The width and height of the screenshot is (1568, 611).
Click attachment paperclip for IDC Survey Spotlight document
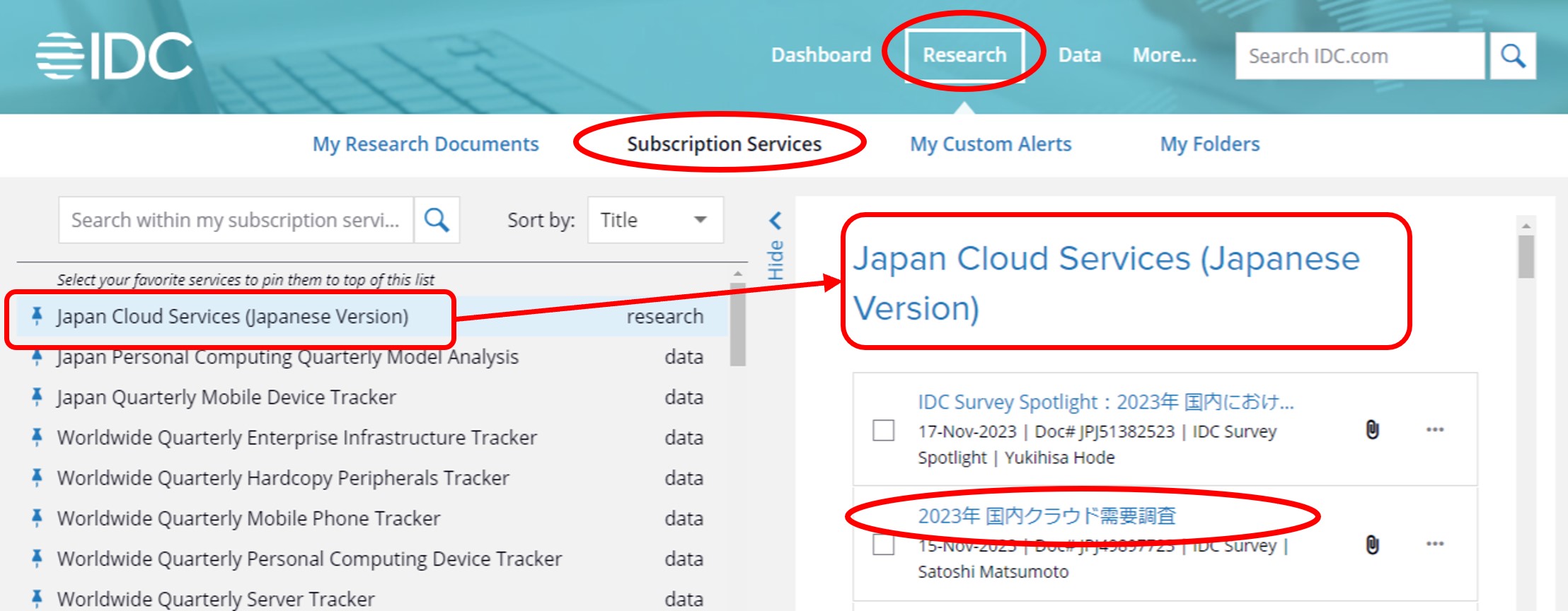(1372, 429)
